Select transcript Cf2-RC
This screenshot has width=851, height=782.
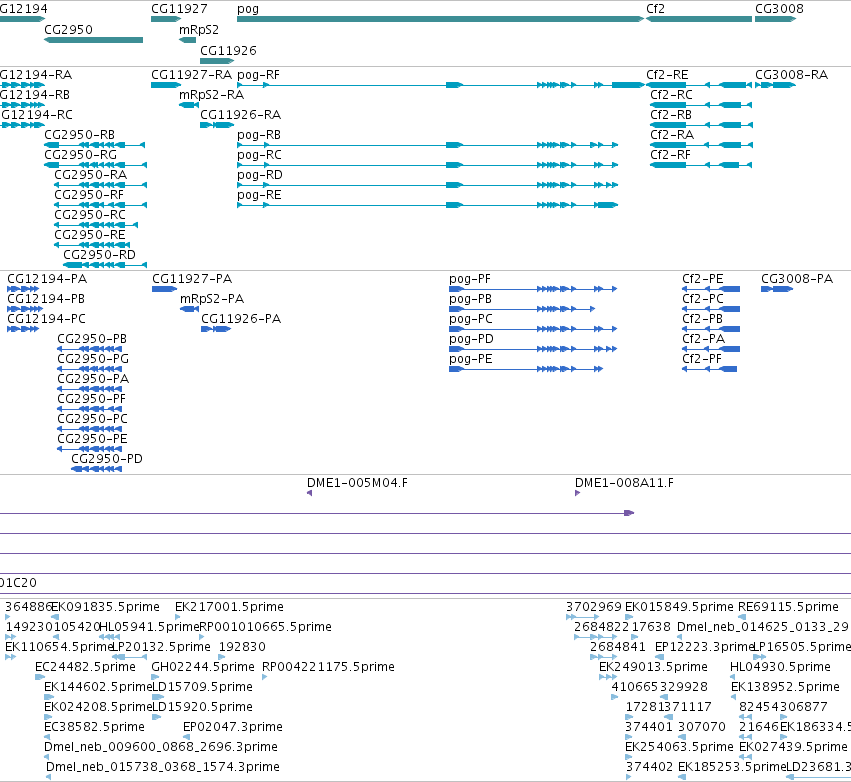coord(701,105)
